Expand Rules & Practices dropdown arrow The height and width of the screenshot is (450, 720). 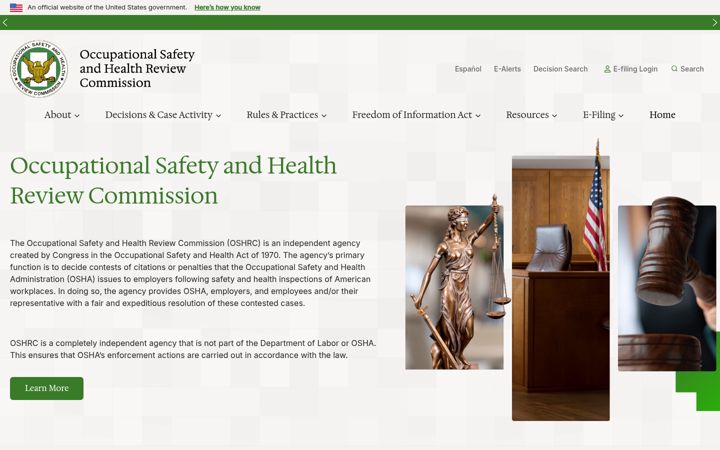pyautogui.click(x=324, y=116)
